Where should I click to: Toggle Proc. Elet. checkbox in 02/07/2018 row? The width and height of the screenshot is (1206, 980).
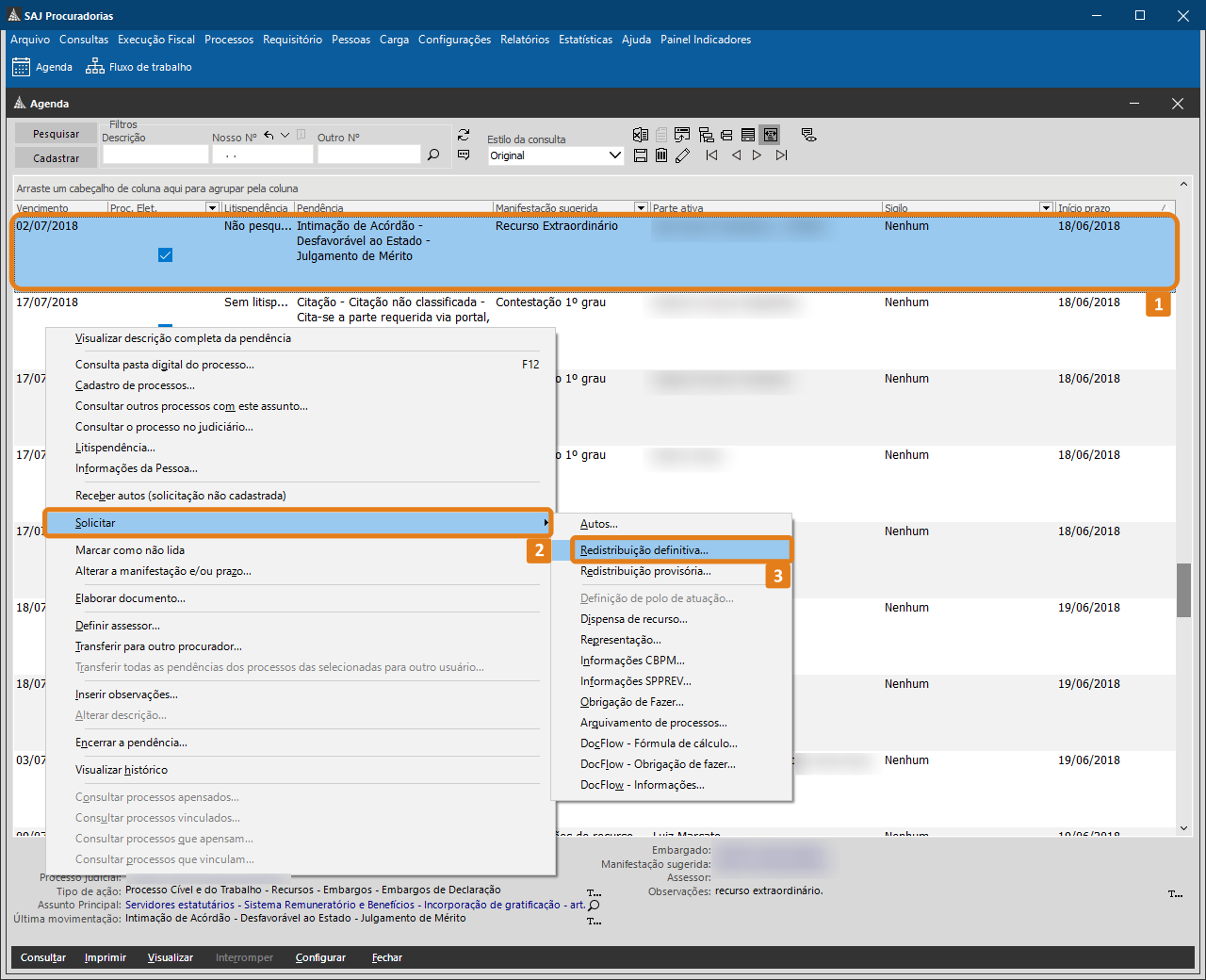pos(166,254)
